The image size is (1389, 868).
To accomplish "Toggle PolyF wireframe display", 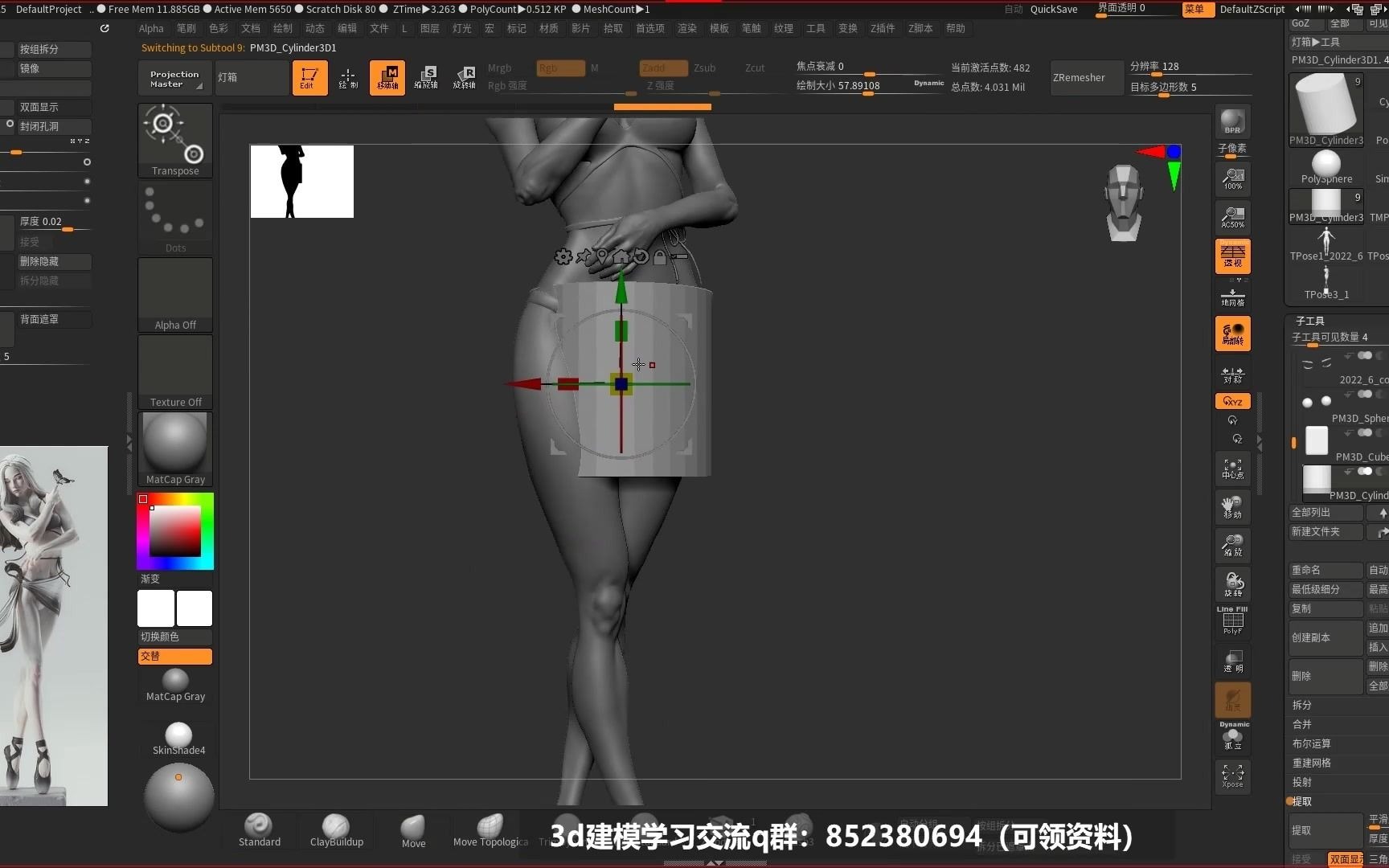I will tap(1232, 619).
